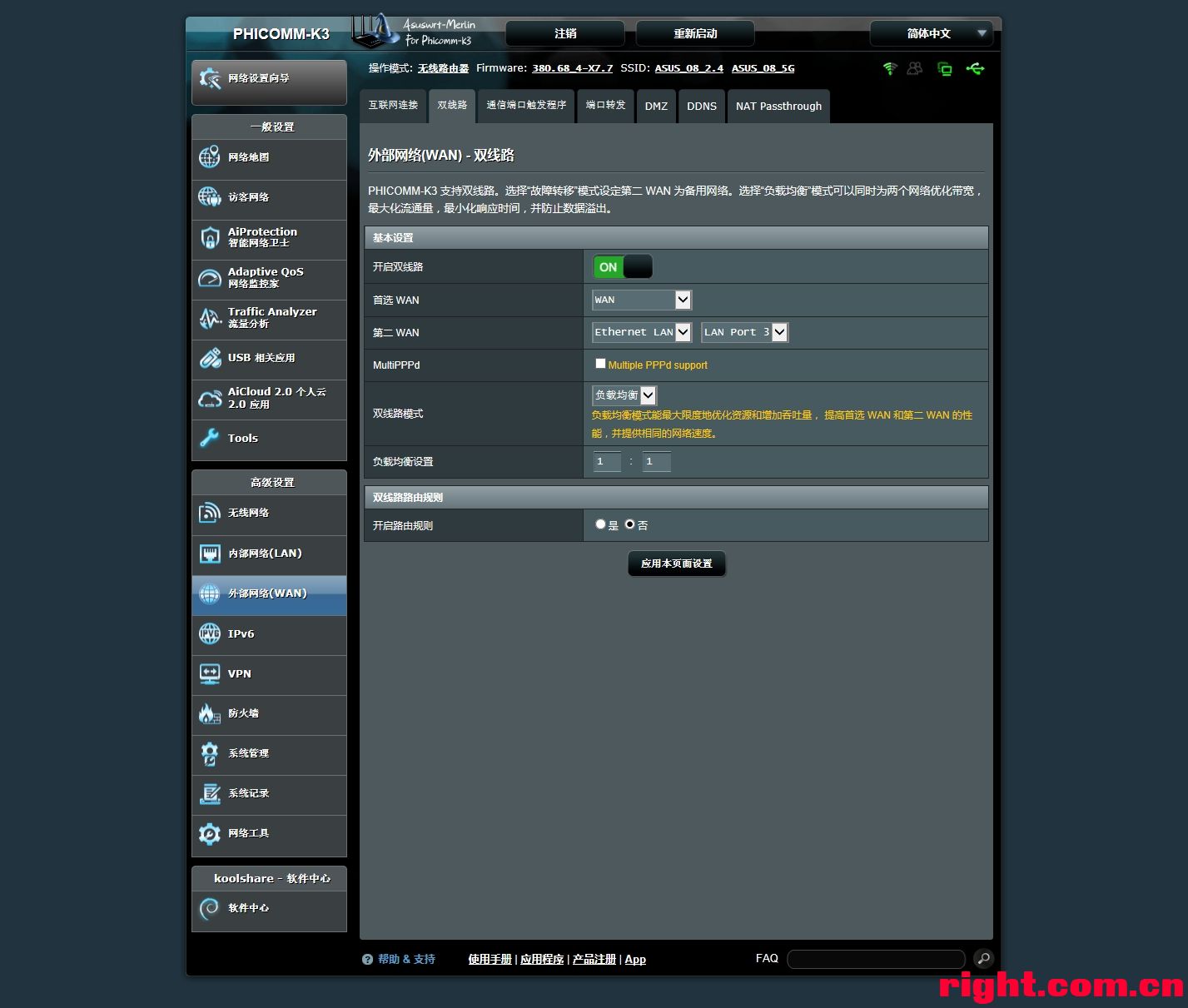1188x1008 pixels.
Task: Click the 系统管理 gear icon
Action: point(210,753)
